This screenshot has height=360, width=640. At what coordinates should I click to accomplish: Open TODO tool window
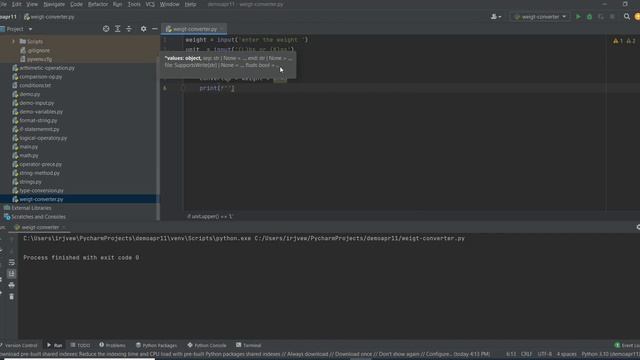(x=80, y=345)
